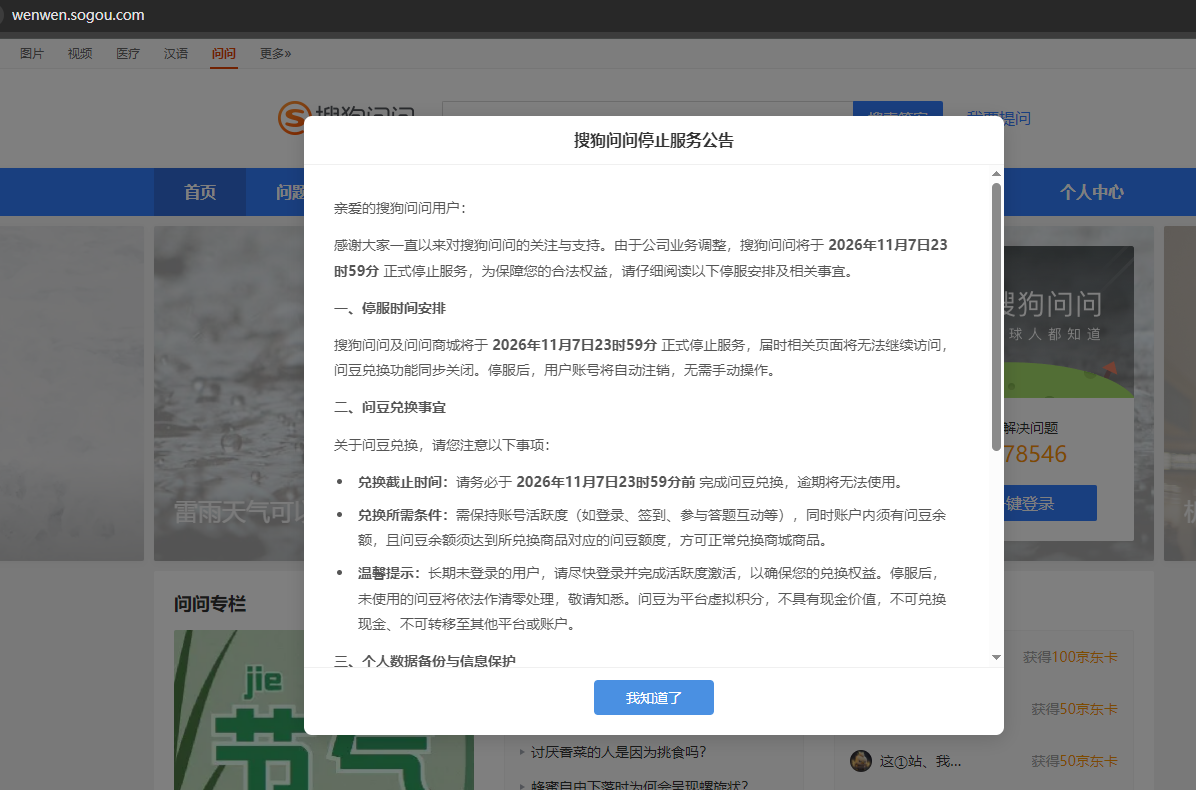Select the 问问 tab in top navigation

point(224,53)
